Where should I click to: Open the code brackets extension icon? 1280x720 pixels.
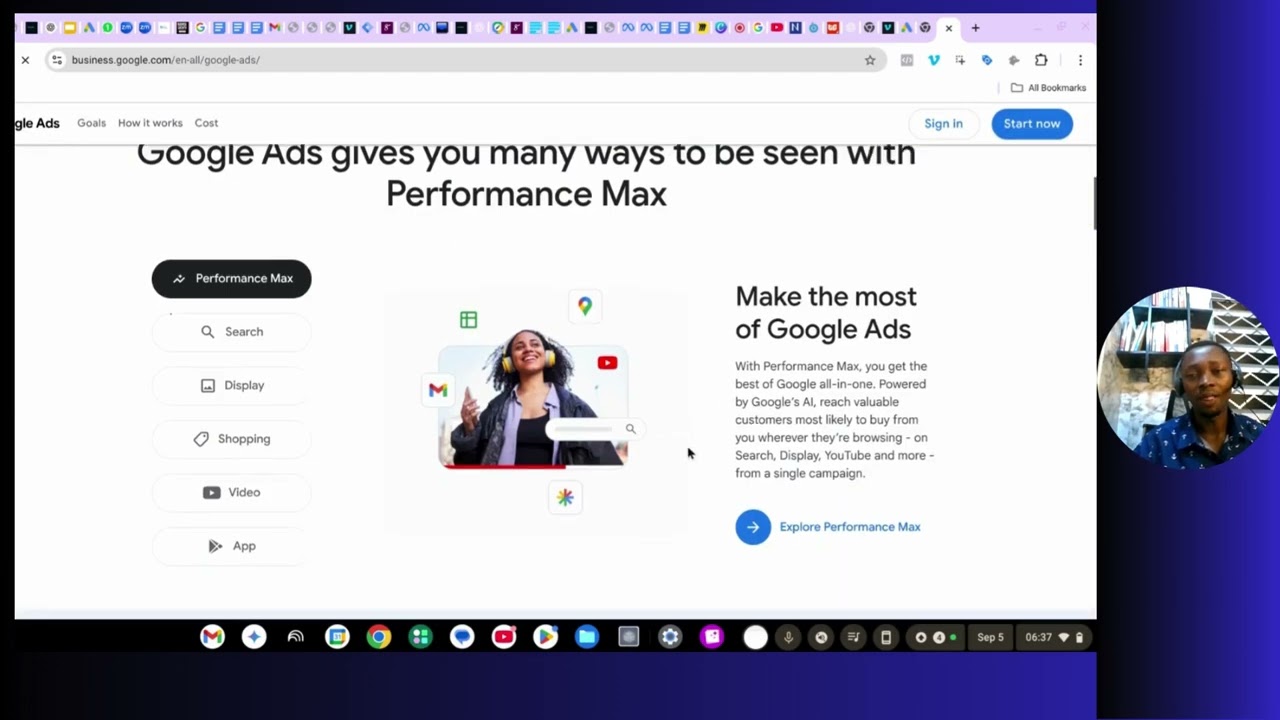tap(907, 60)
